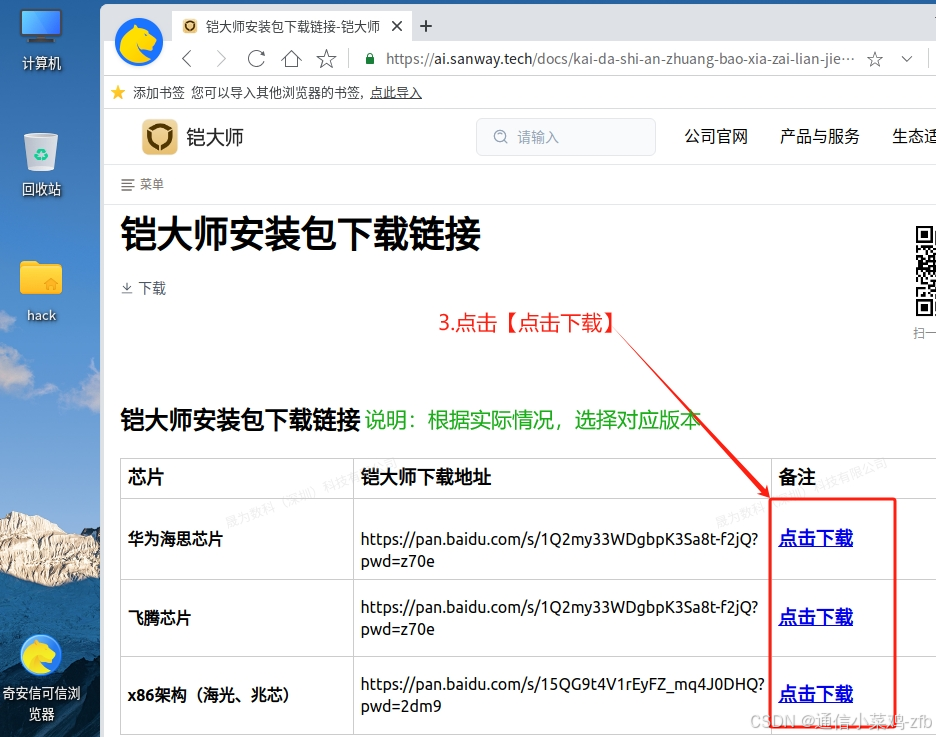Screen dimensions: 936x737
Task: Open the 产品与服务 nav item
Action: click(x=819, y=137)
